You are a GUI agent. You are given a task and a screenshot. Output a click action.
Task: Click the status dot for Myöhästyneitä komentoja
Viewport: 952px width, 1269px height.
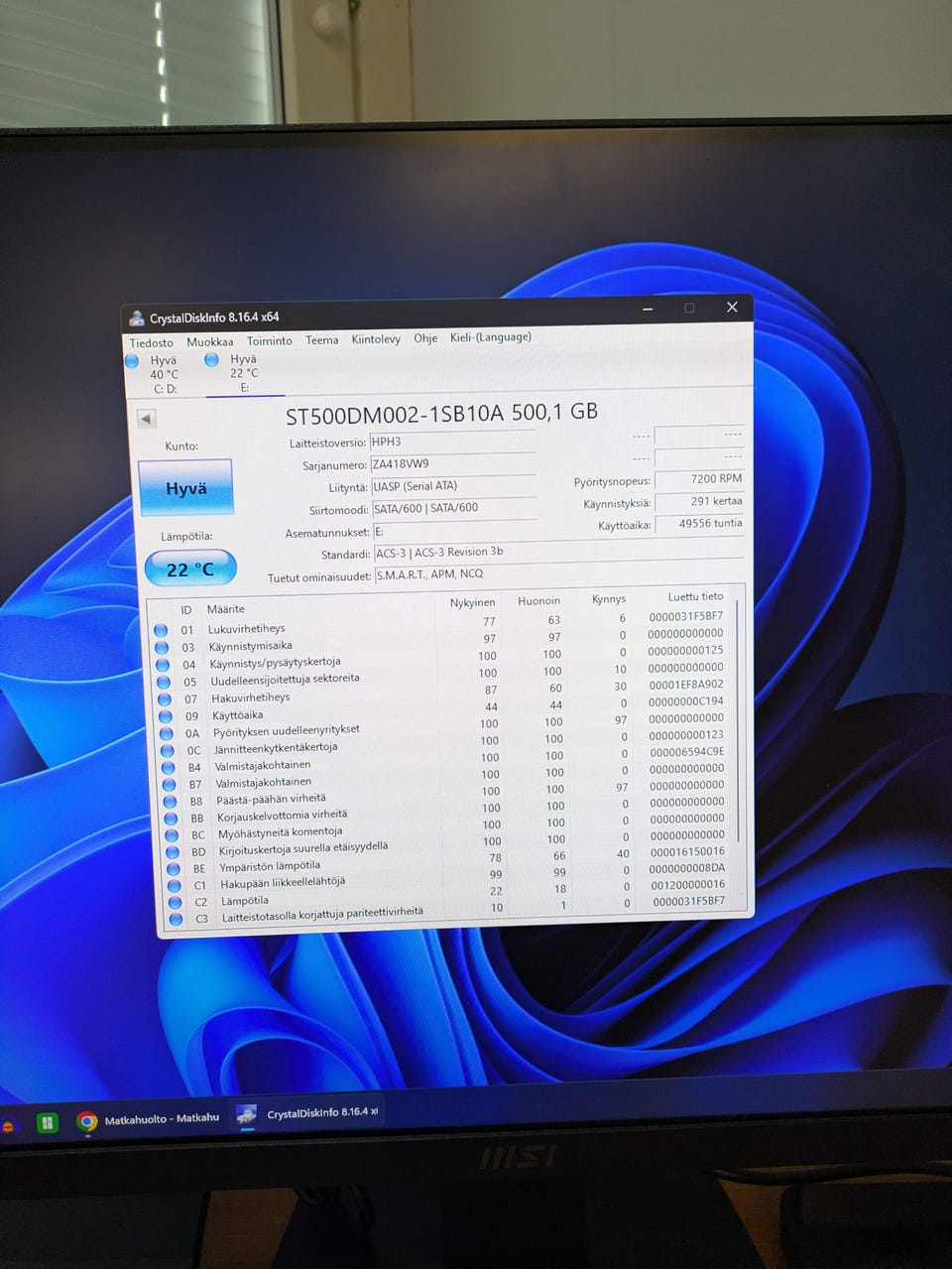(x=172, y=834)
